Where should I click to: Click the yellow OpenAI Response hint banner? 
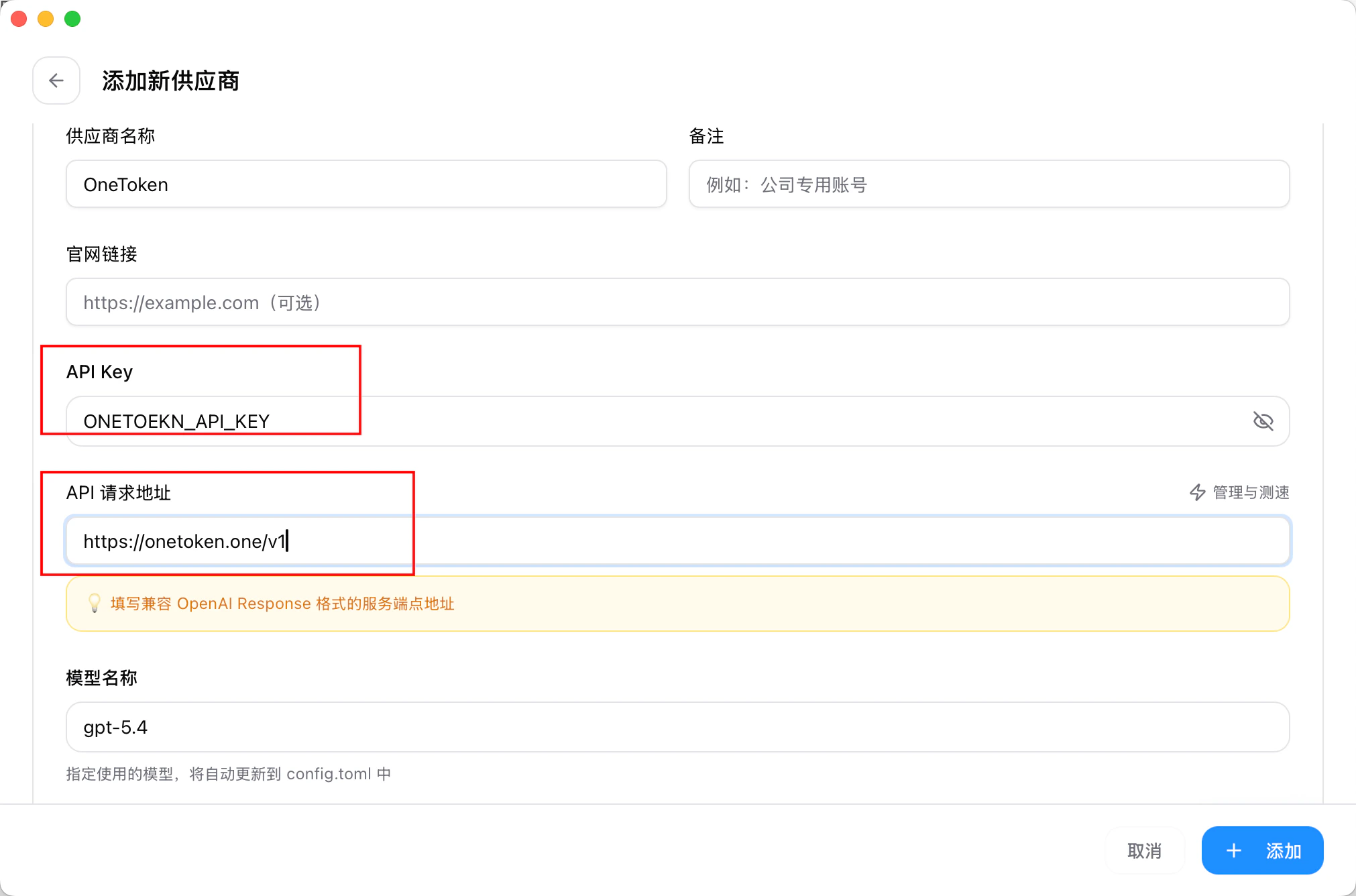pos(677,604)
